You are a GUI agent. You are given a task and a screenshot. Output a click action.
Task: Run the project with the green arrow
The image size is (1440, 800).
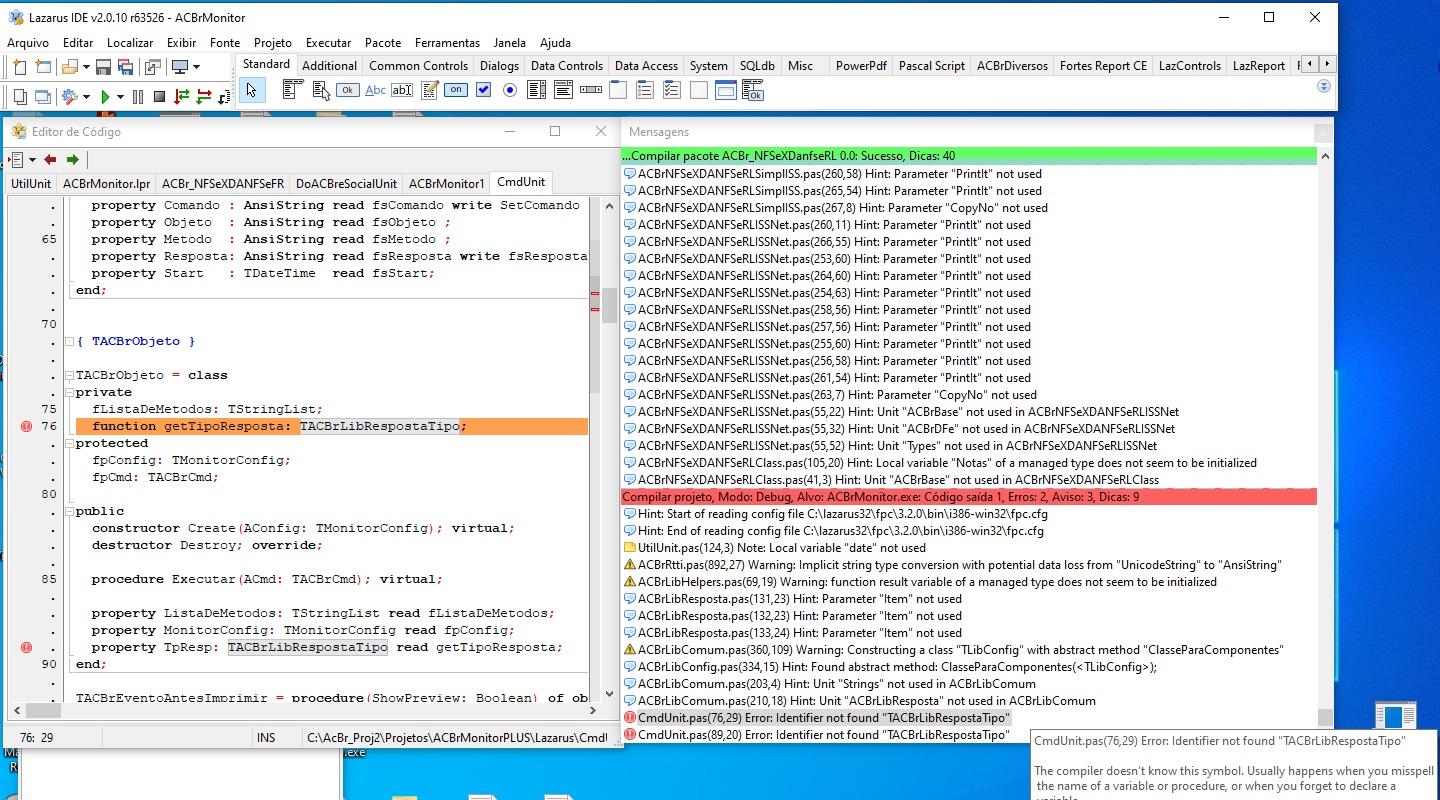pyautogui.click(x=105, y=97)
